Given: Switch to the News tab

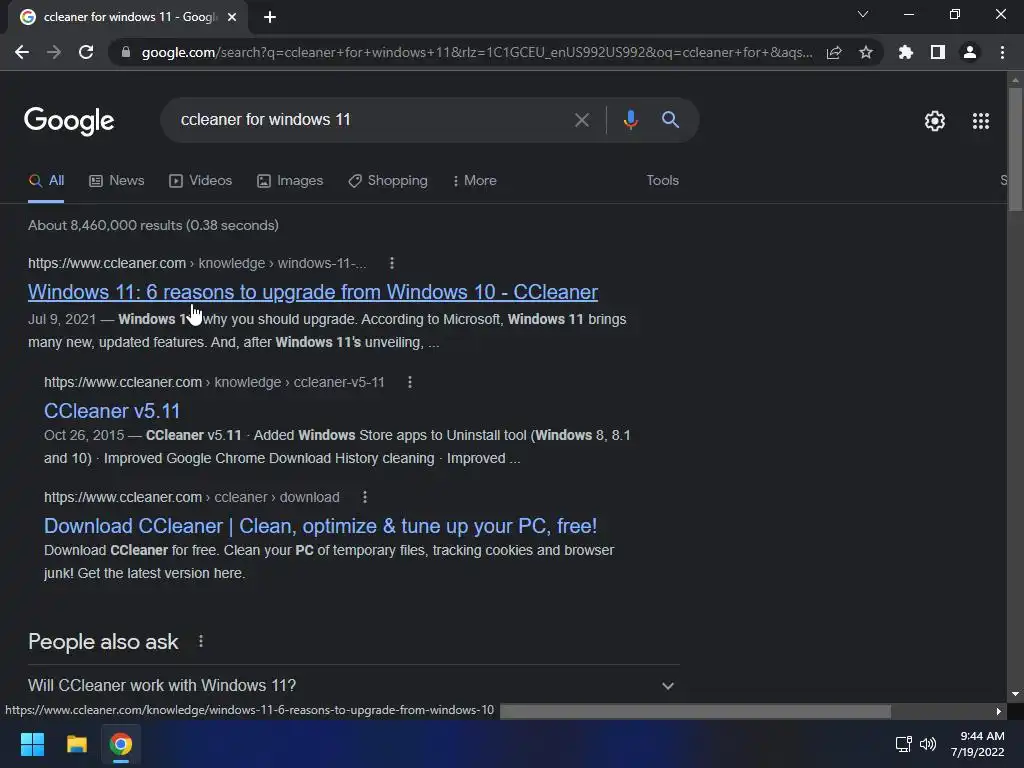Looking at the screenshot, I should (x=117, y=181).
